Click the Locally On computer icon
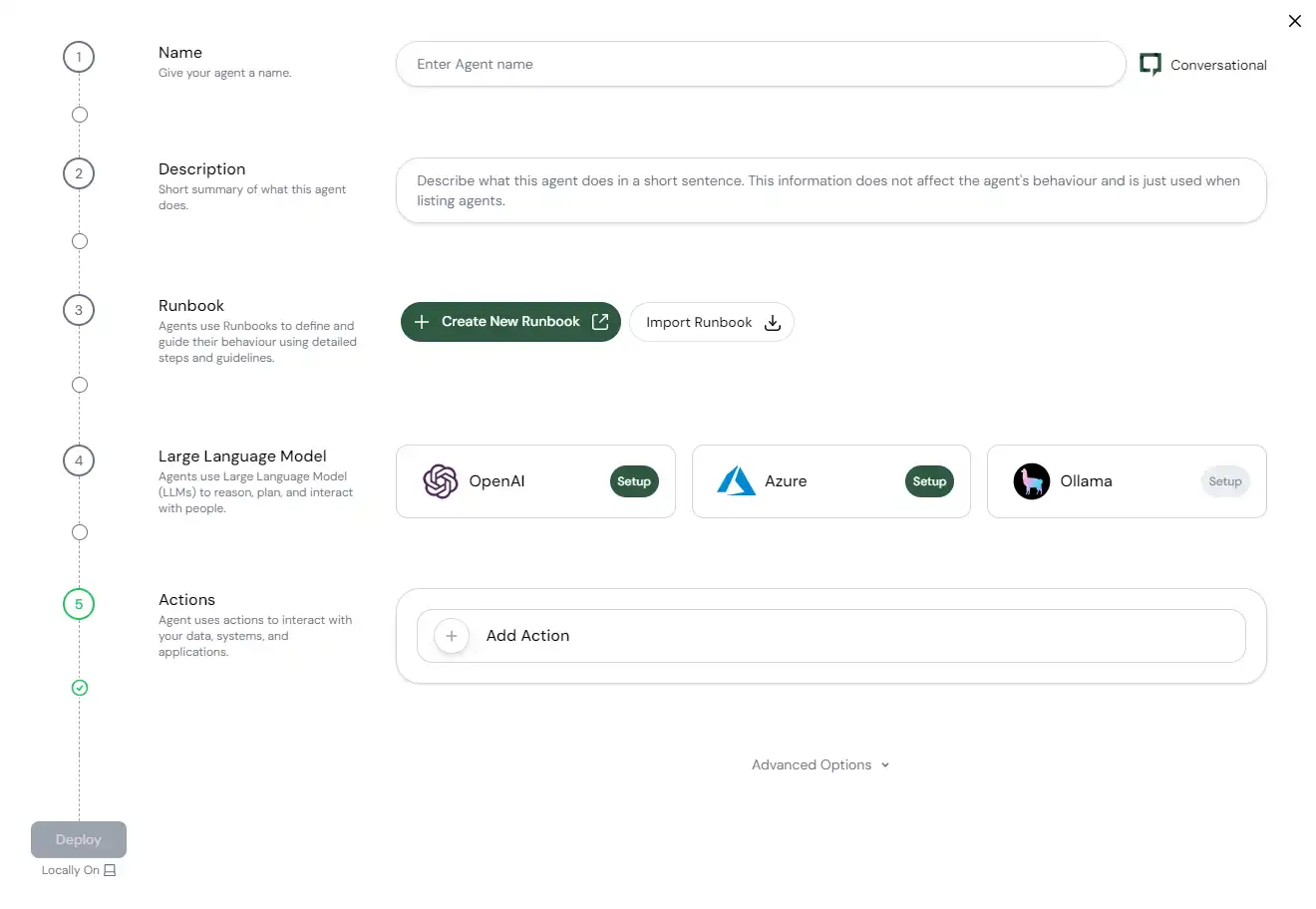The height and width of the screenshot is (909, 1316). click(110, 870)
